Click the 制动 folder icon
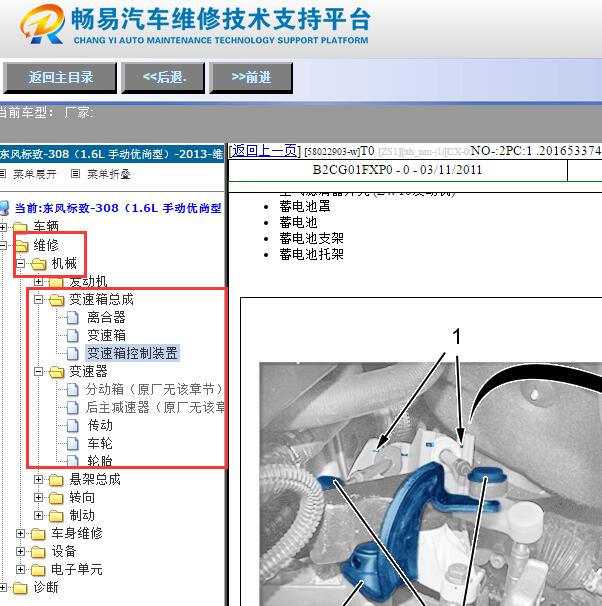 [x=56, y=516]
